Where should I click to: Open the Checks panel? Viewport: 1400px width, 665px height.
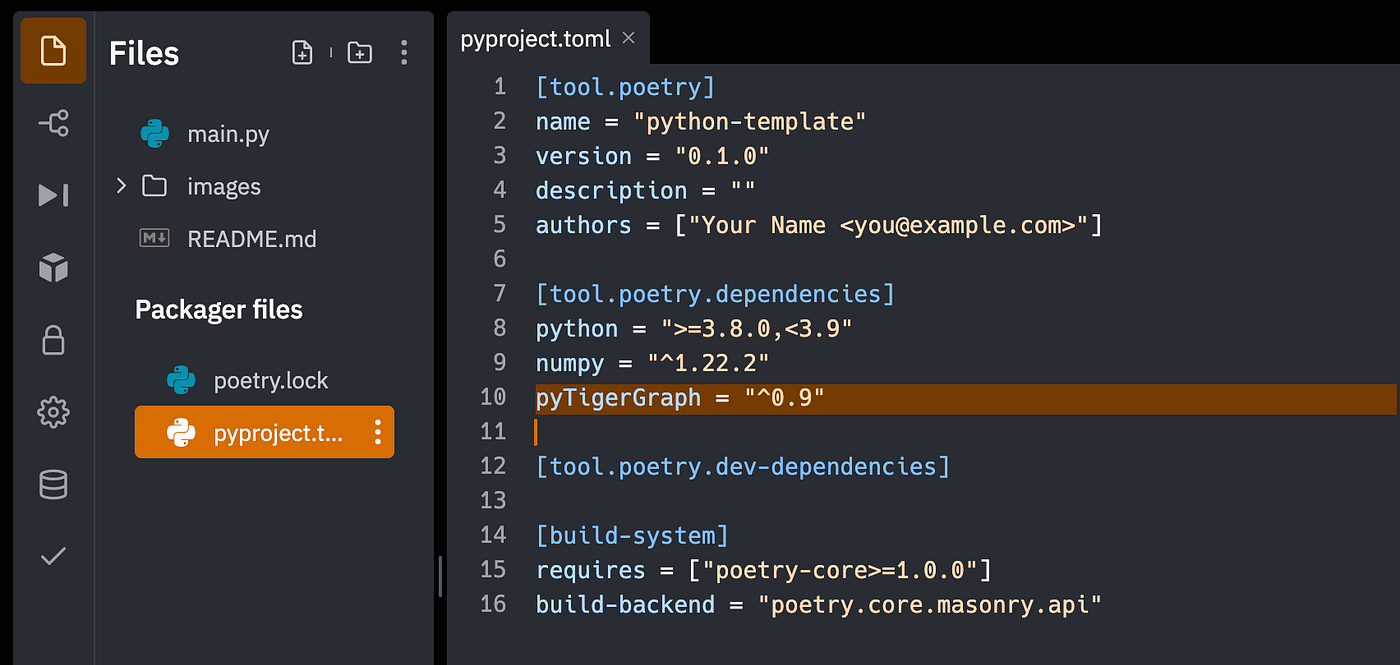point(53,556)
